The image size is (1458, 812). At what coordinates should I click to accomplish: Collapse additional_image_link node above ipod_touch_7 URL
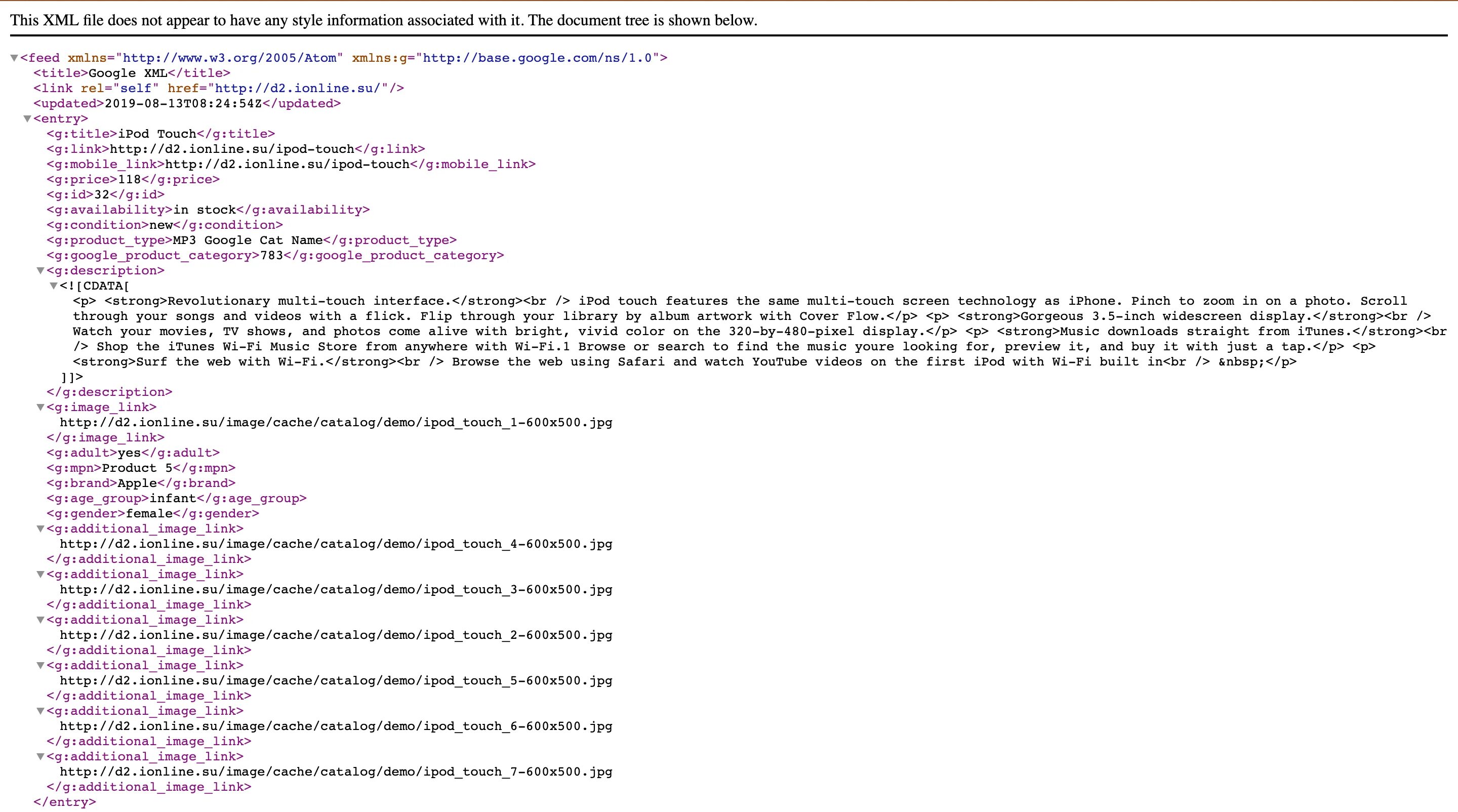coord(40,756)
